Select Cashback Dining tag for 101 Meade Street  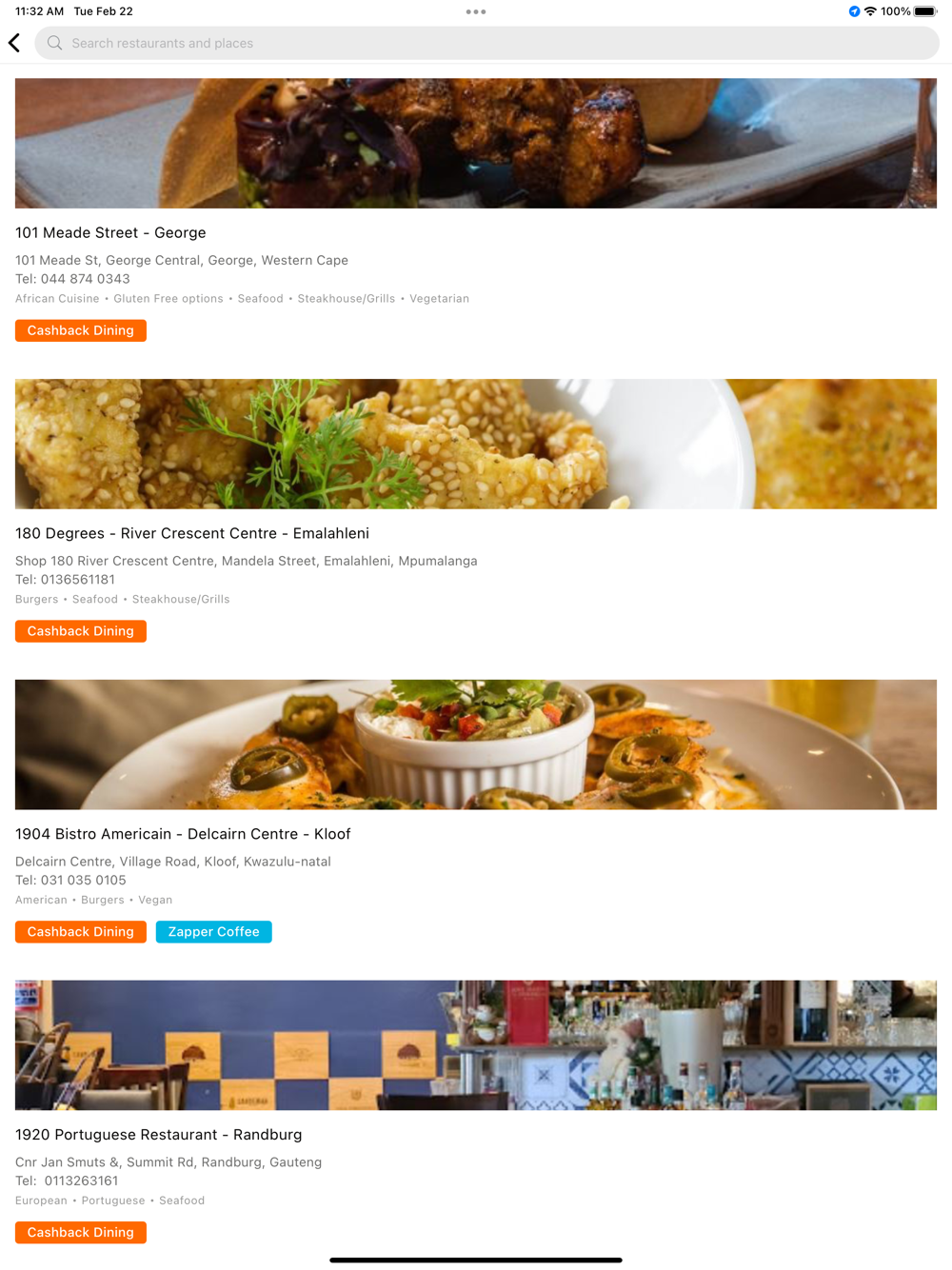[81, 330]
